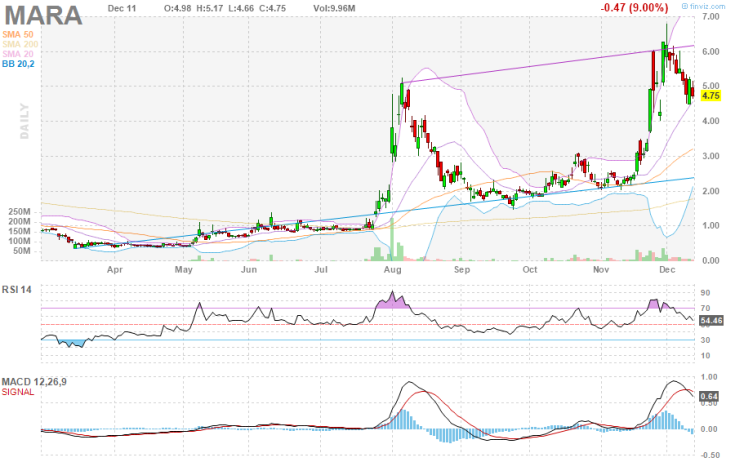This screenshot has height=462, width=735.
Task: Click the Jul month axis label
Action: [321, 270]
